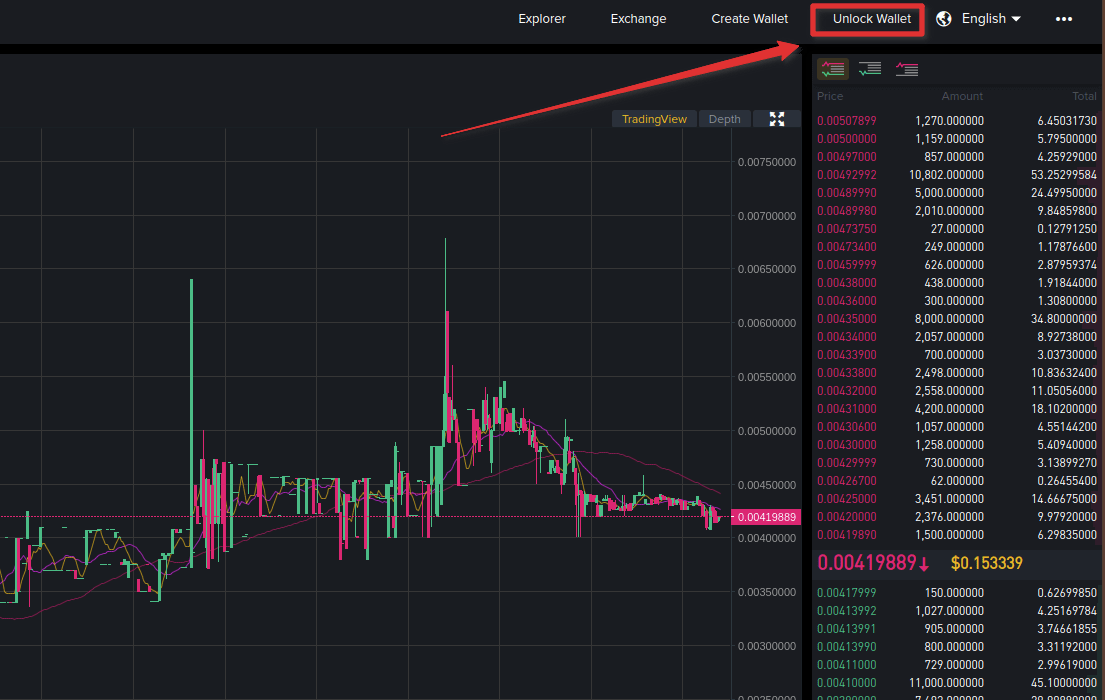Click the 0.00419889 price label on chart axis
Image resolution: width=1105 pixels, height=700 pixels.
point(766,517)
